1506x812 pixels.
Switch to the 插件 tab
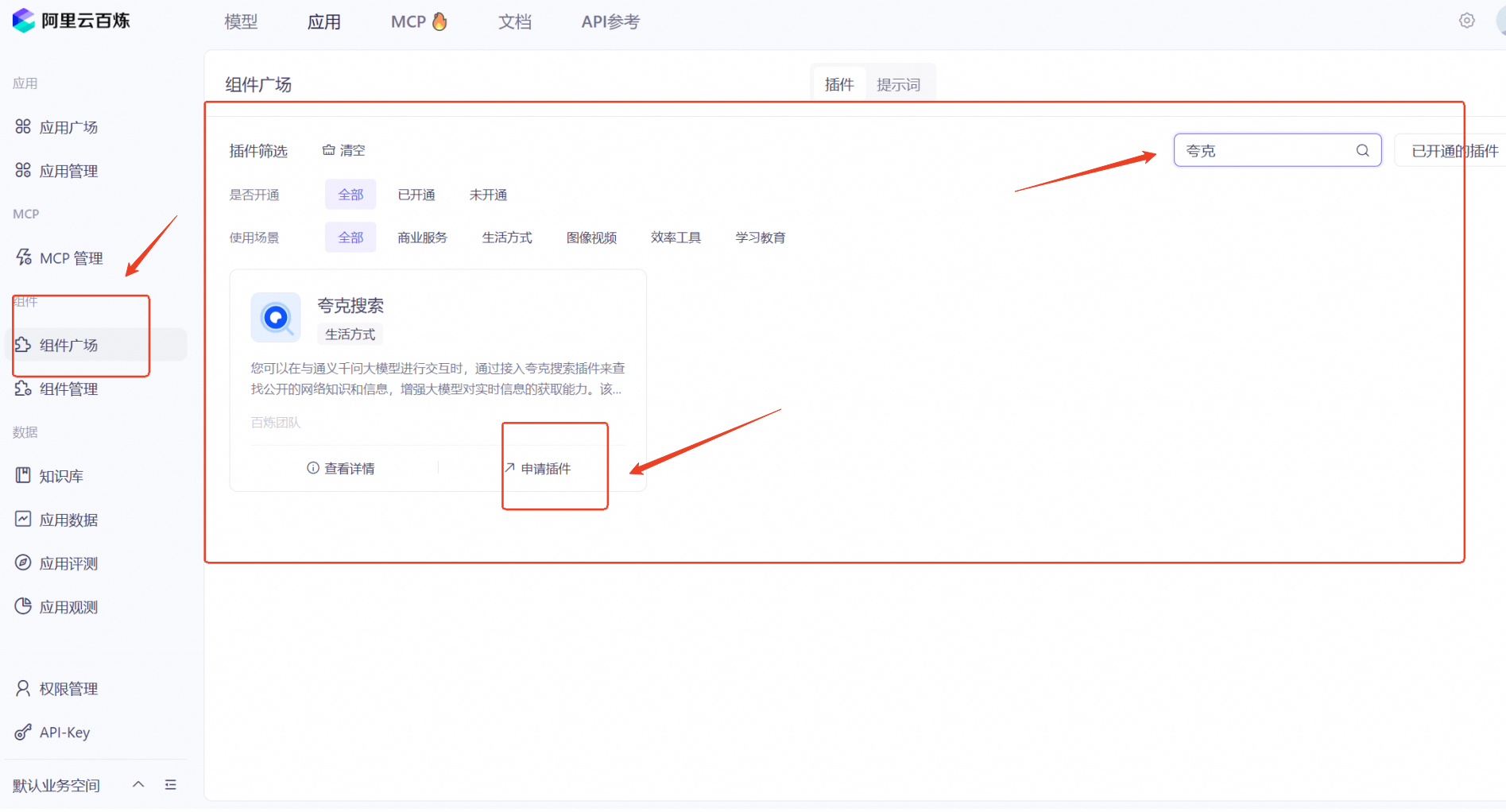point(839,84)
